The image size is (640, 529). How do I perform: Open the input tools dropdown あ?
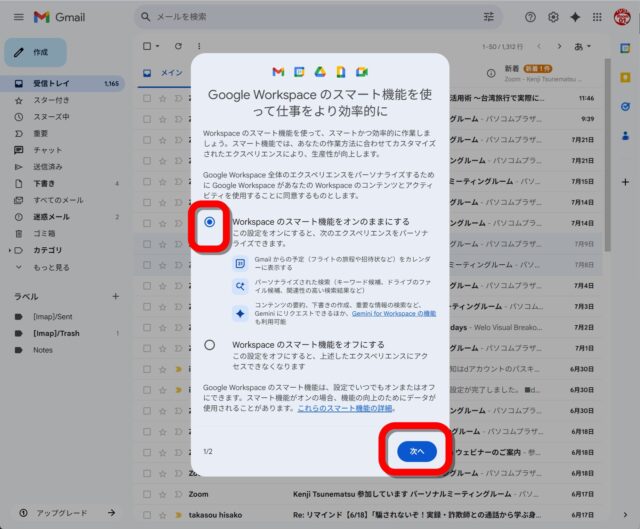(x=582, y=47)
